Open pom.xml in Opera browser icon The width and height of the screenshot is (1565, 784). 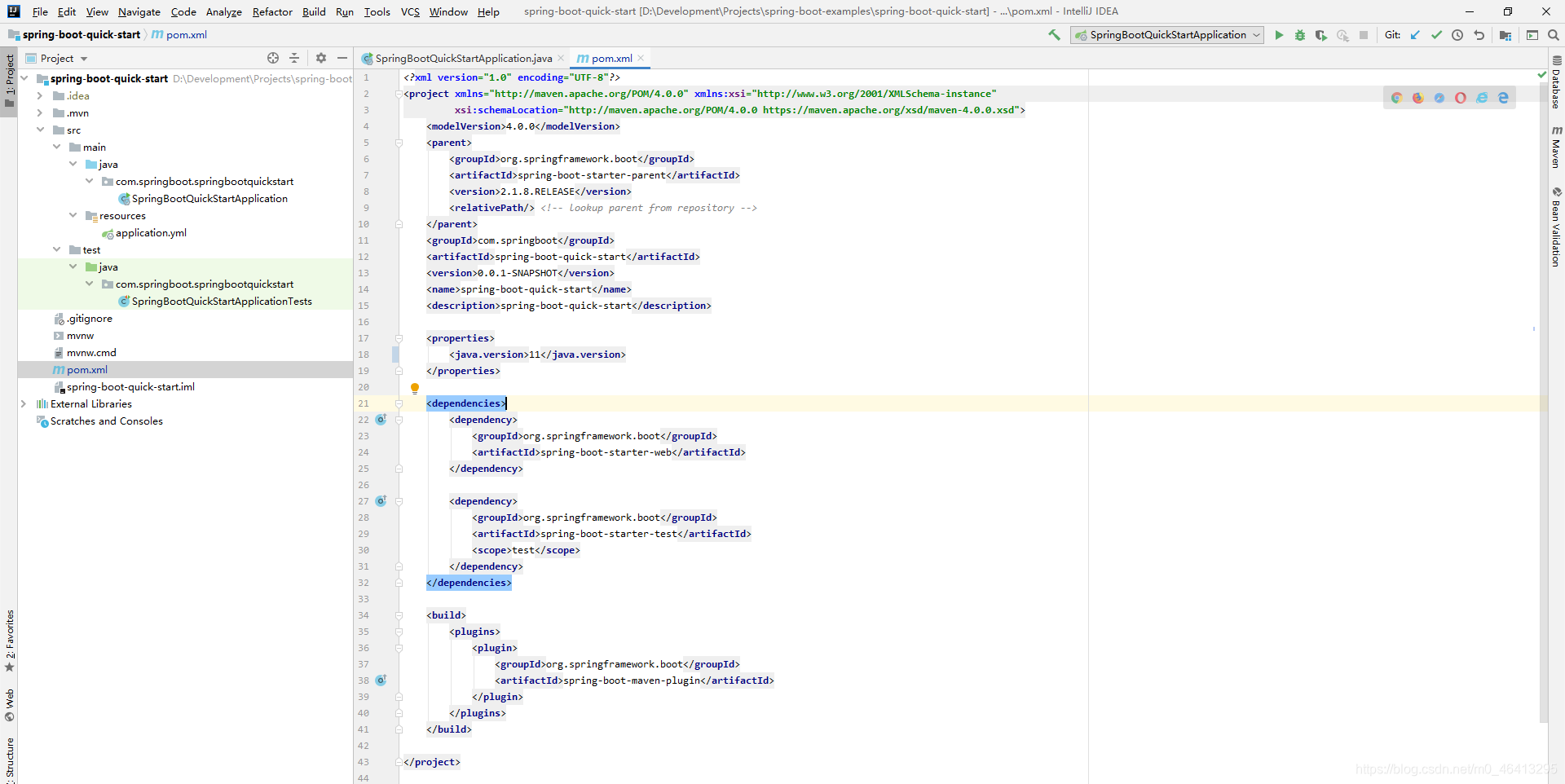pos(1461,98)
